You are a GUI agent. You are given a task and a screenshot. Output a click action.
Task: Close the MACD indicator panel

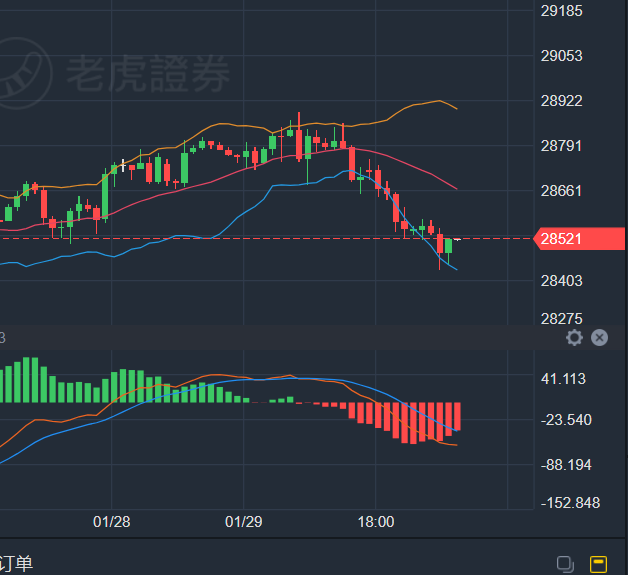tap(599, 338)
